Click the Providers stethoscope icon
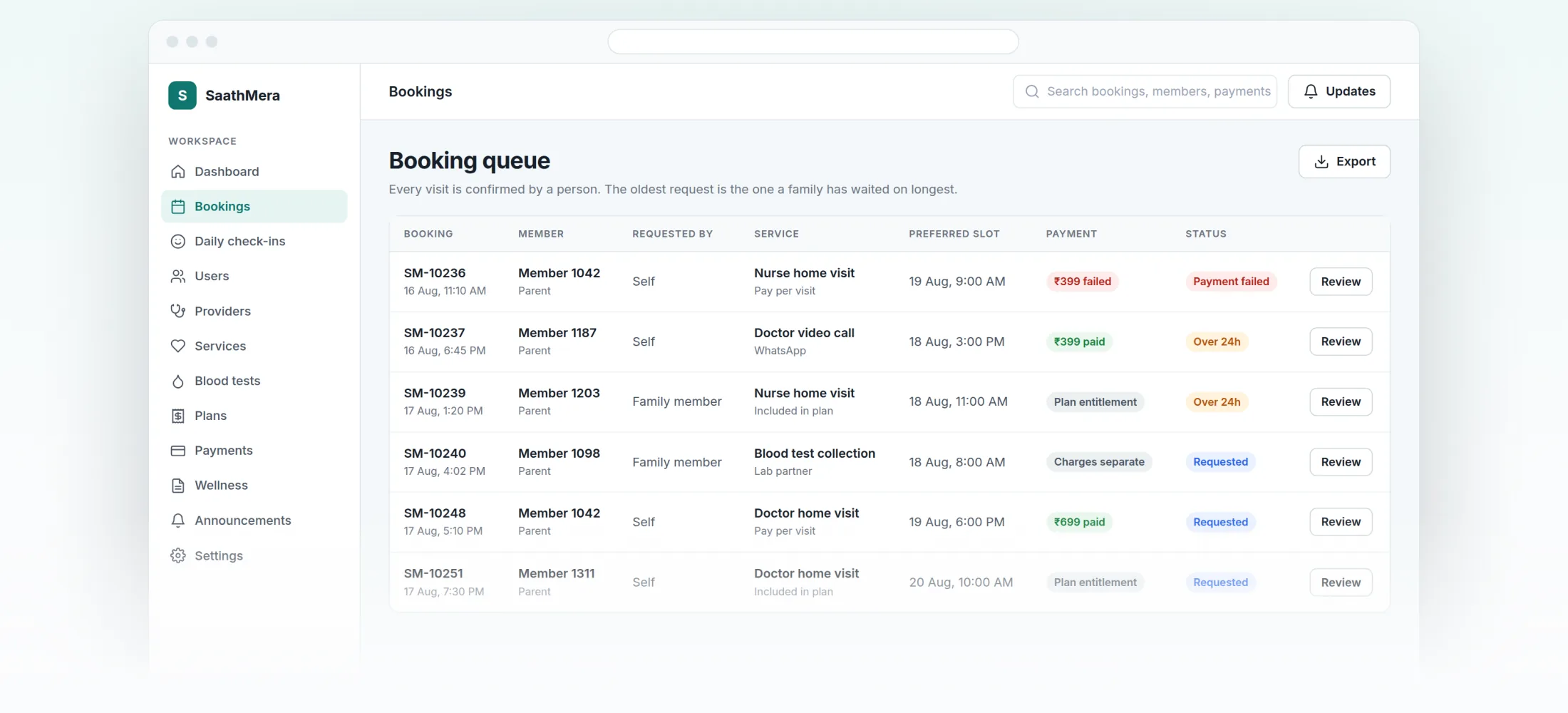1568x713 pixels. (x=178, y=312)
